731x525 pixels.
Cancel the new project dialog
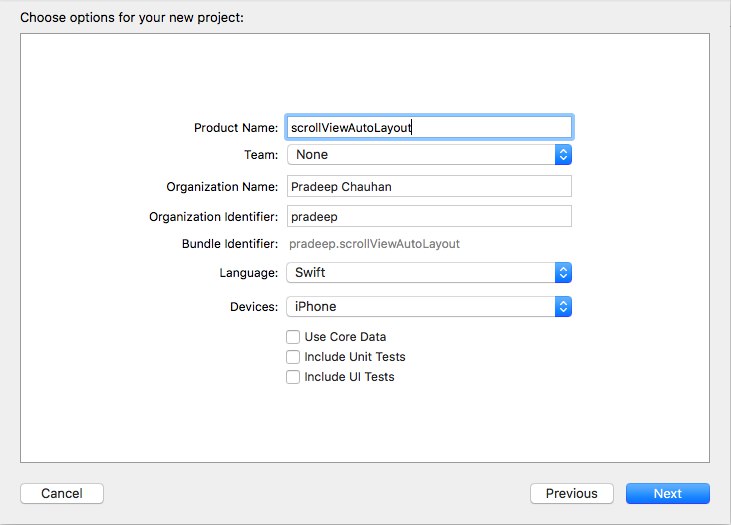(62, 493)
